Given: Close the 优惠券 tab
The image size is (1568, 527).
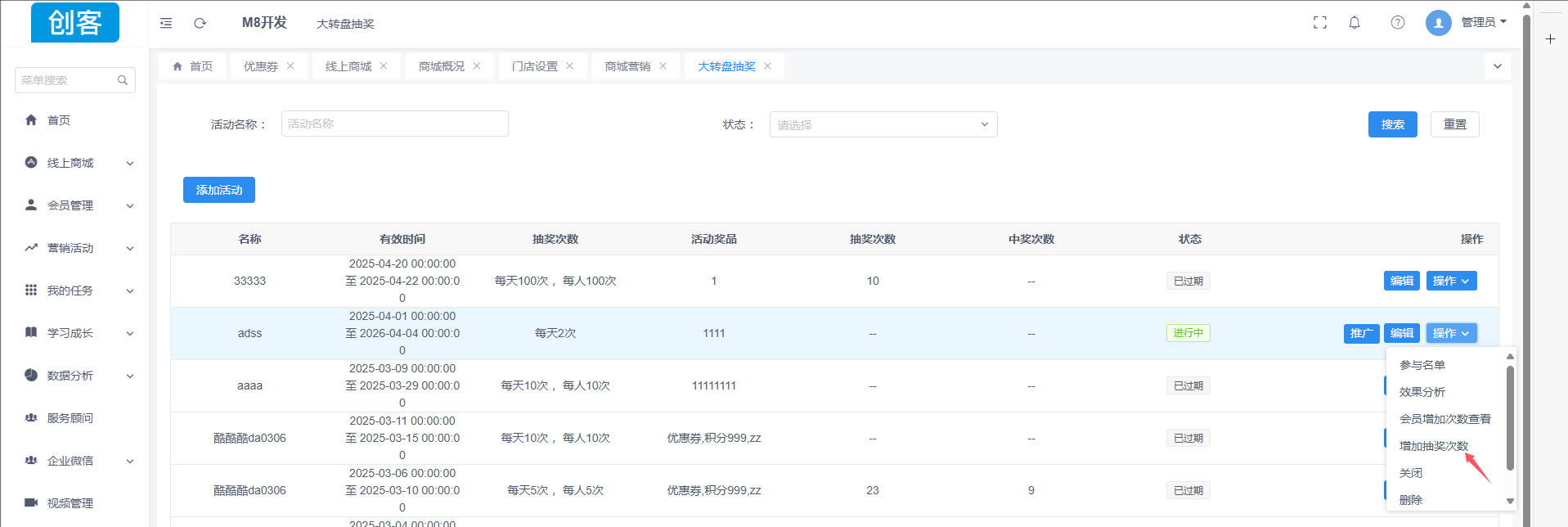Looking at the screenshot, I should click(290, 66).
